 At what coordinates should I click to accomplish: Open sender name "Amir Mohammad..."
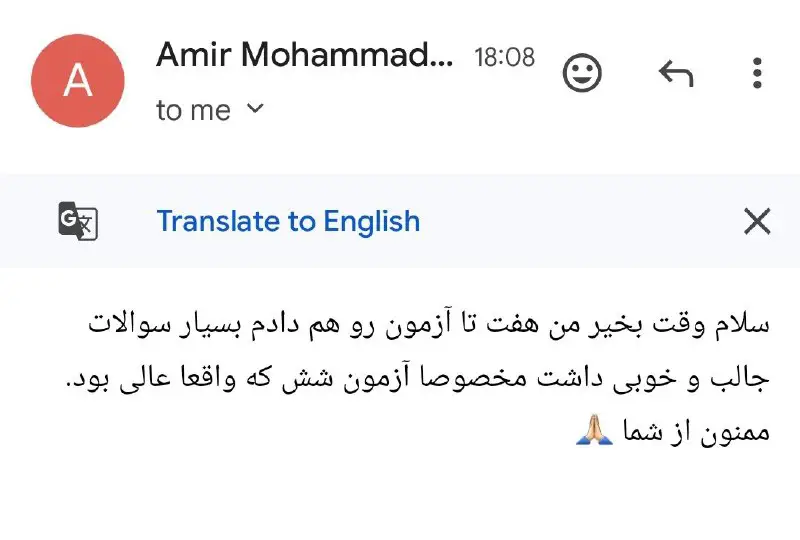pyautogui.click(x=303, y=56)
